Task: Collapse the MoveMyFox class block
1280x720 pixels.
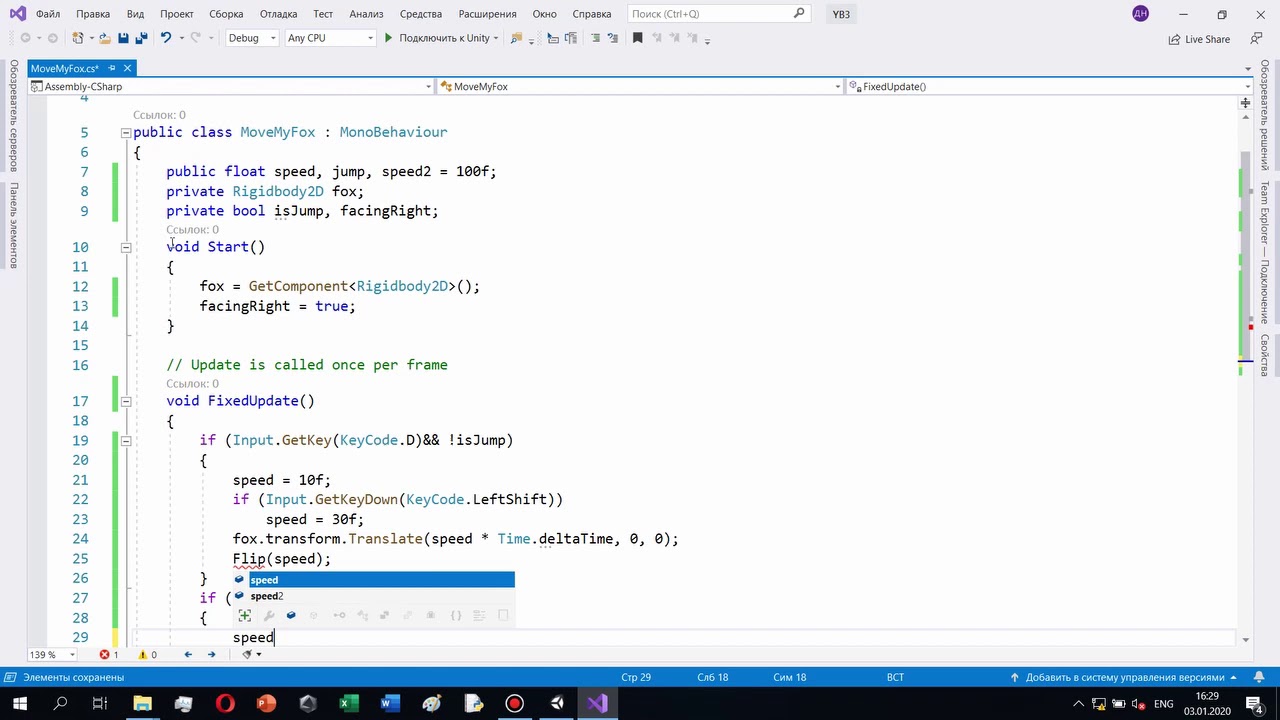Action: click(x=126, y=133)
